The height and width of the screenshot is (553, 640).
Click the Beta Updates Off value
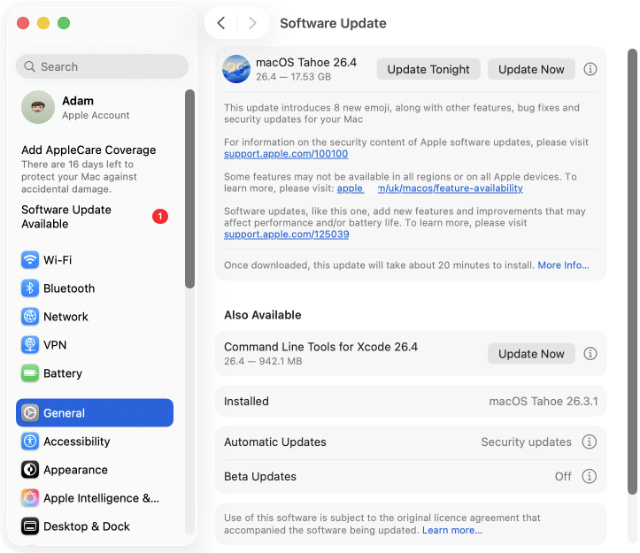click(x=563, y=476)
